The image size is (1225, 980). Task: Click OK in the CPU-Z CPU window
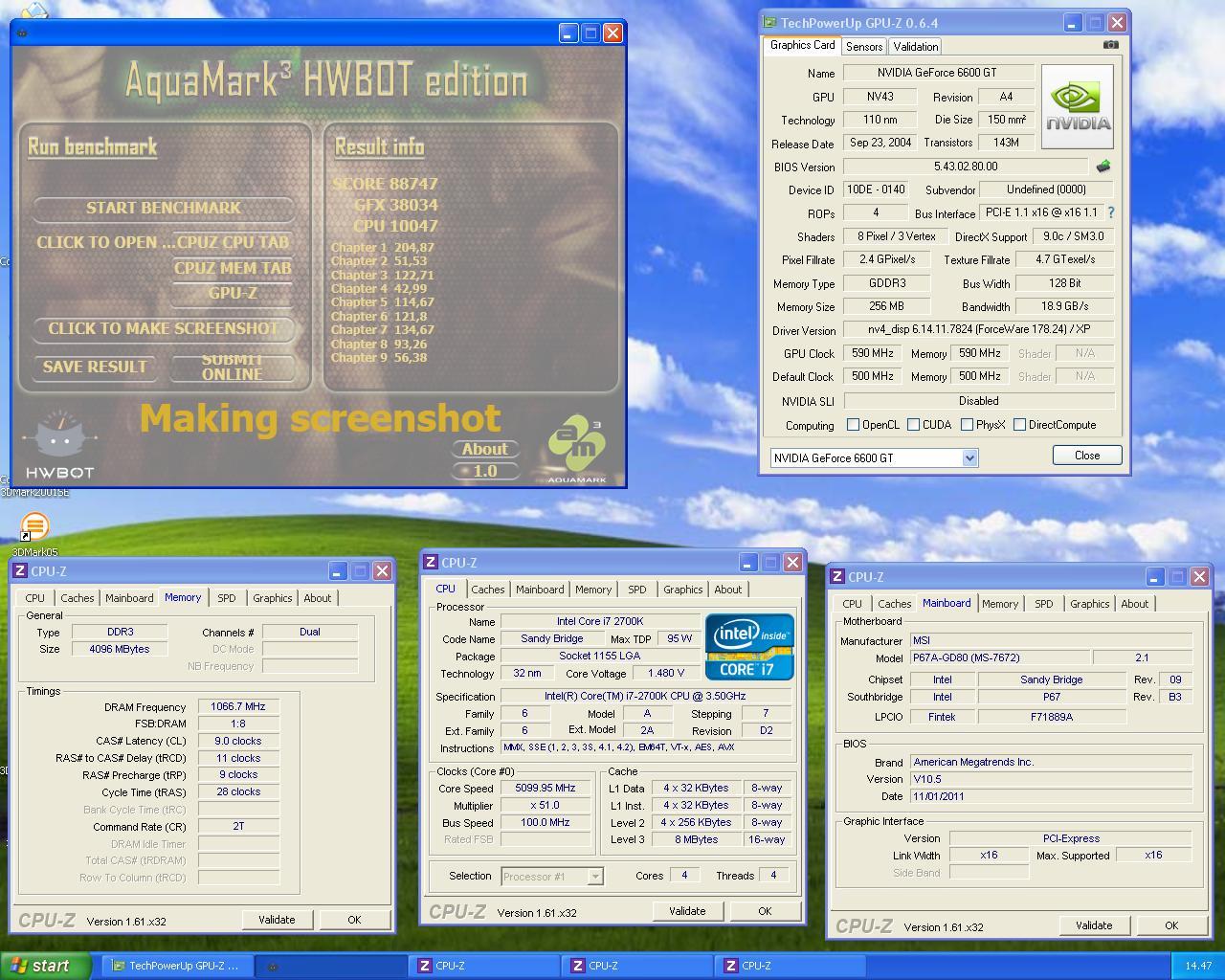click(x=765, y=910)
